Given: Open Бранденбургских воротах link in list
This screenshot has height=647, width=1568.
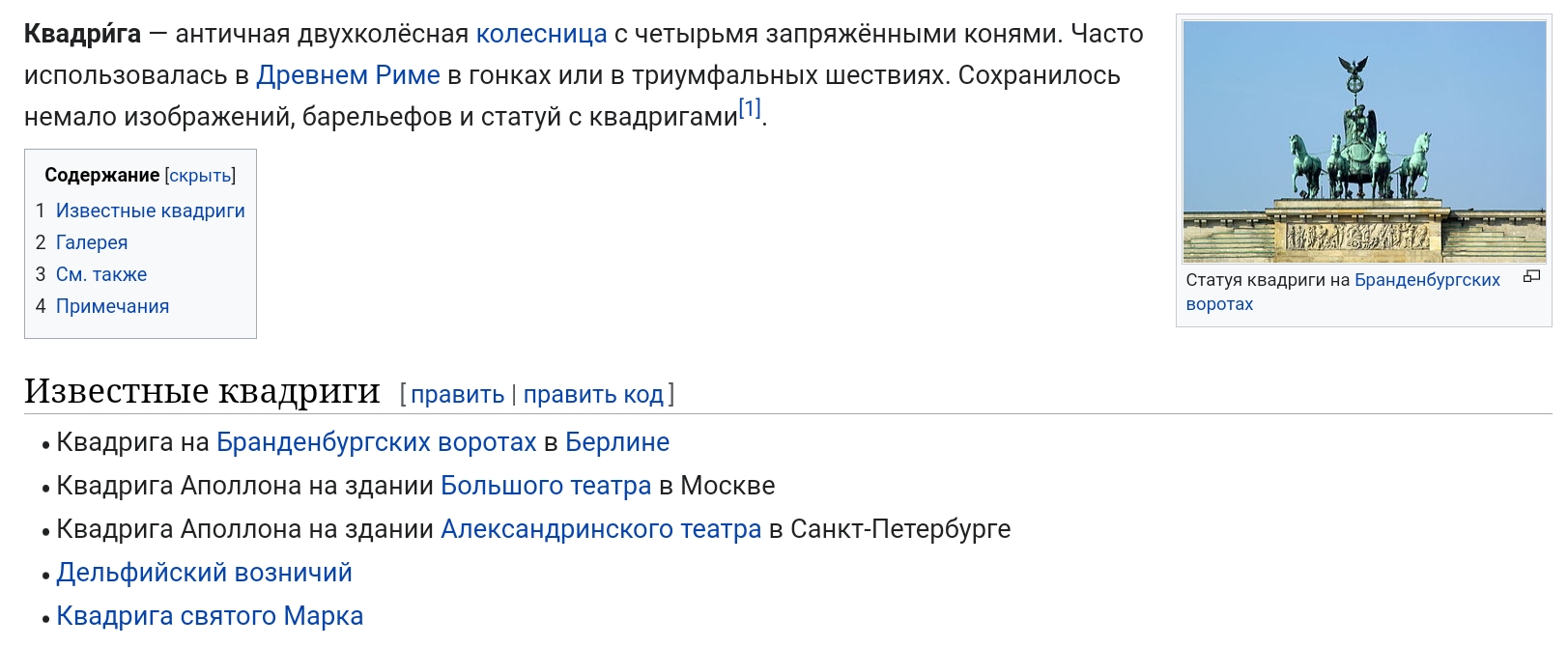Looking at the screenshot, I should point(376,442).
